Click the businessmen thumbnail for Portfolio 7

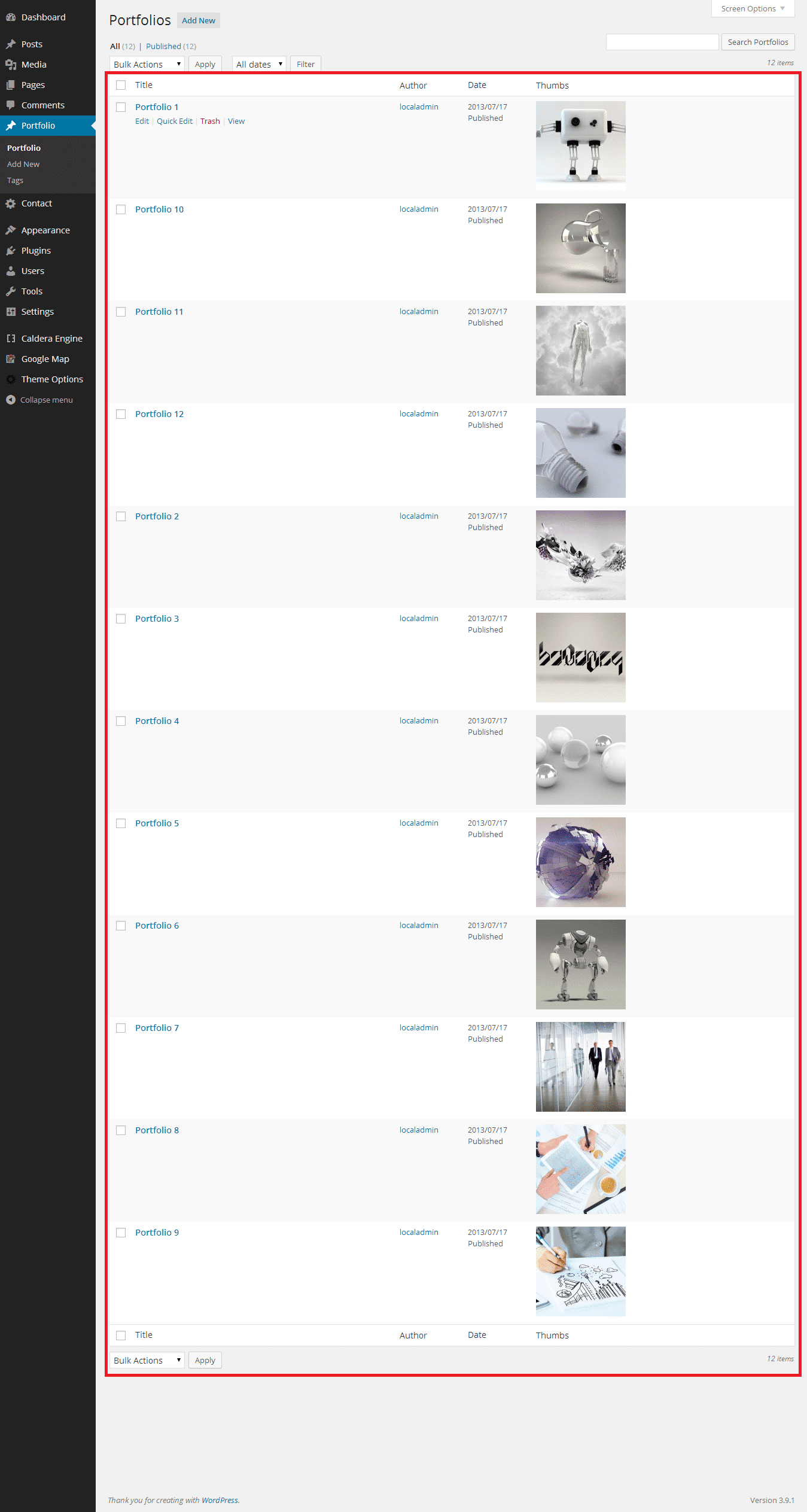pyautogui.click(x=581, y=1067)
